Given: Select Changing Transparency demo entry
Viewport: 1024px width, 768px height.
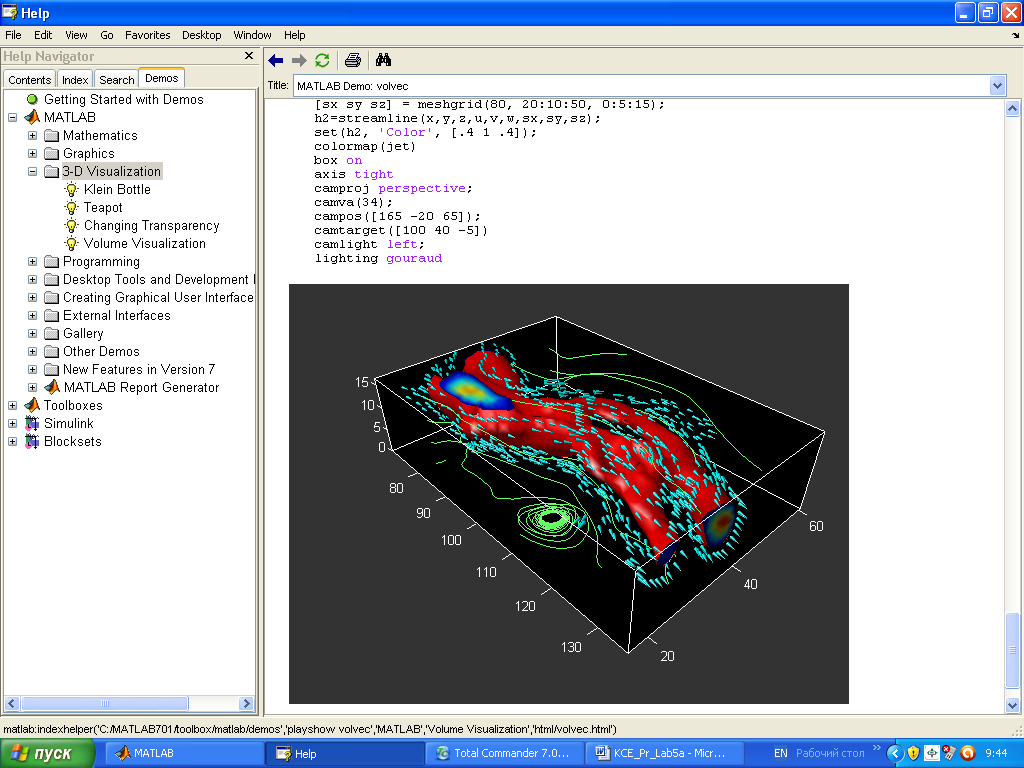Looking at the screenshot, I should pyautogui.click(x=152, y=225).
